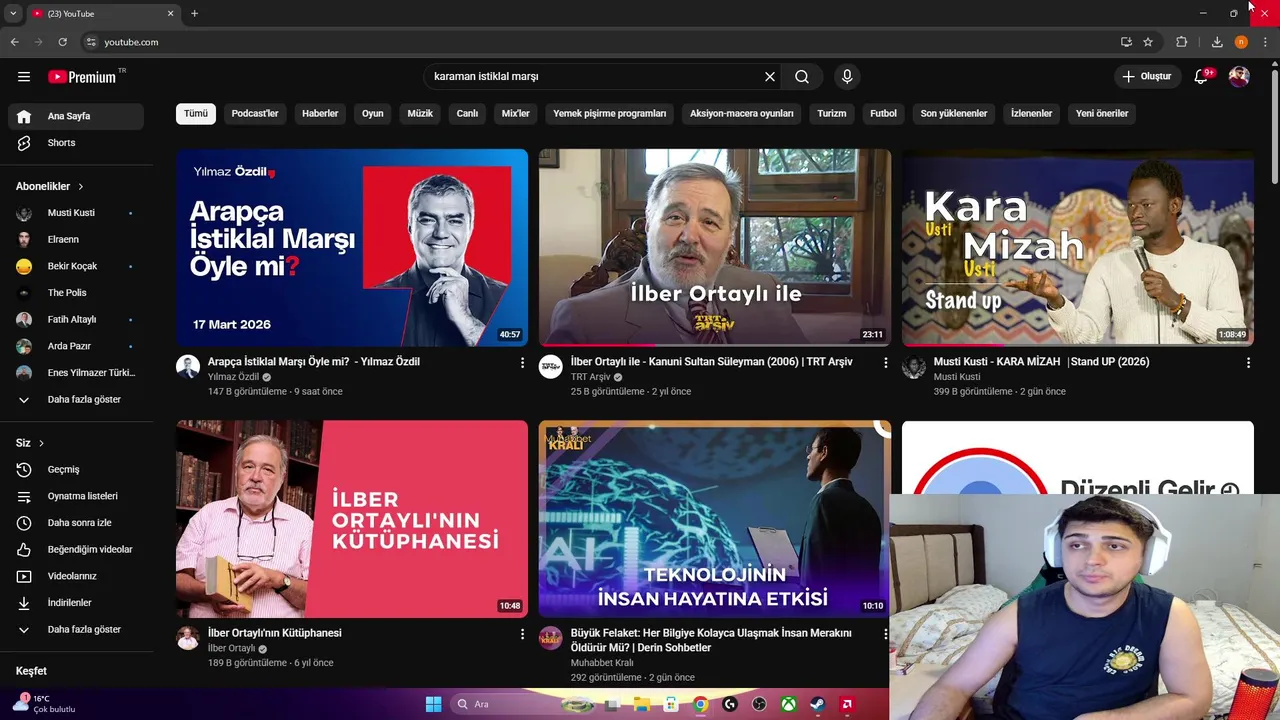The width and height of the screenshot is (1280, 720).
Task: Select the Canlı filter chip
Action: pyautogui.click(x=467, y=114)
